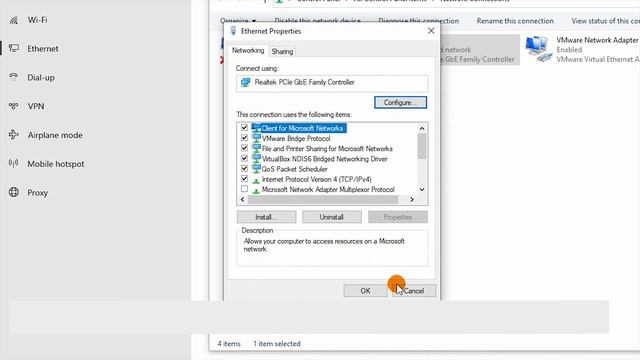This screenshot has height=360, width=640.
Task: Click the Proxy globe icon
Action: point(13,192)
